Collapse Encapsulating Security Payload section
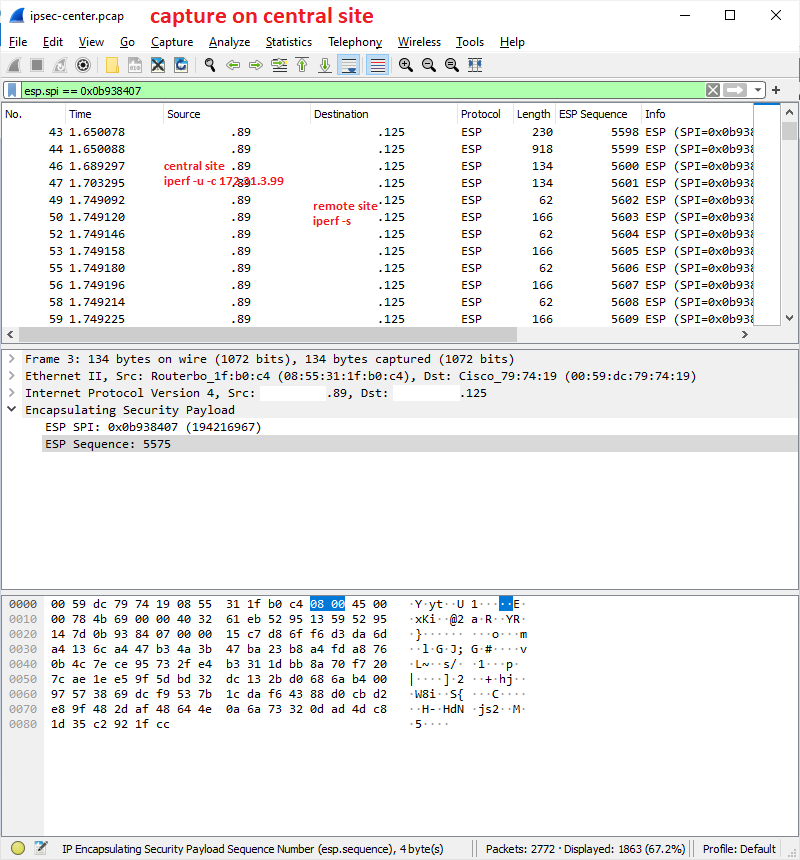 coord(12,410)
